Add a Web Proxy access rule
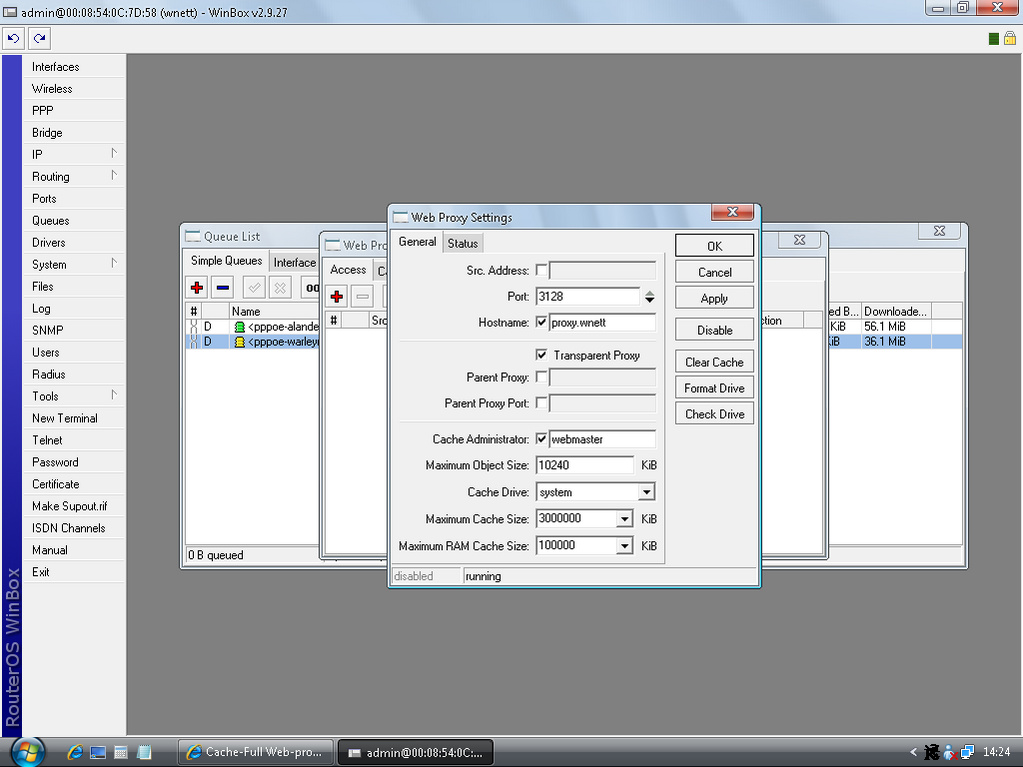 point(337,297)
